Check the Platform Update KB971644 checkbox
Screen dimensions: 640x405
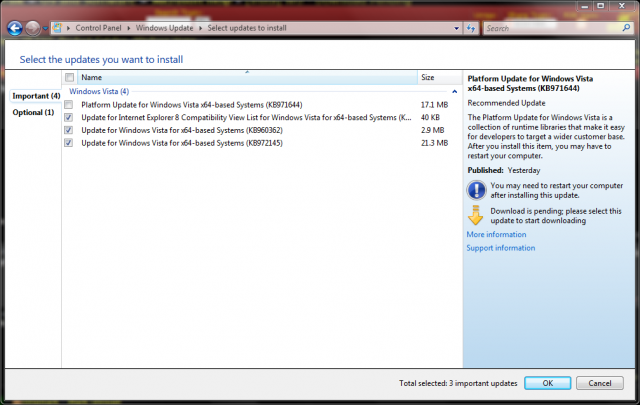pyautogui.click(x=69, y=105)
